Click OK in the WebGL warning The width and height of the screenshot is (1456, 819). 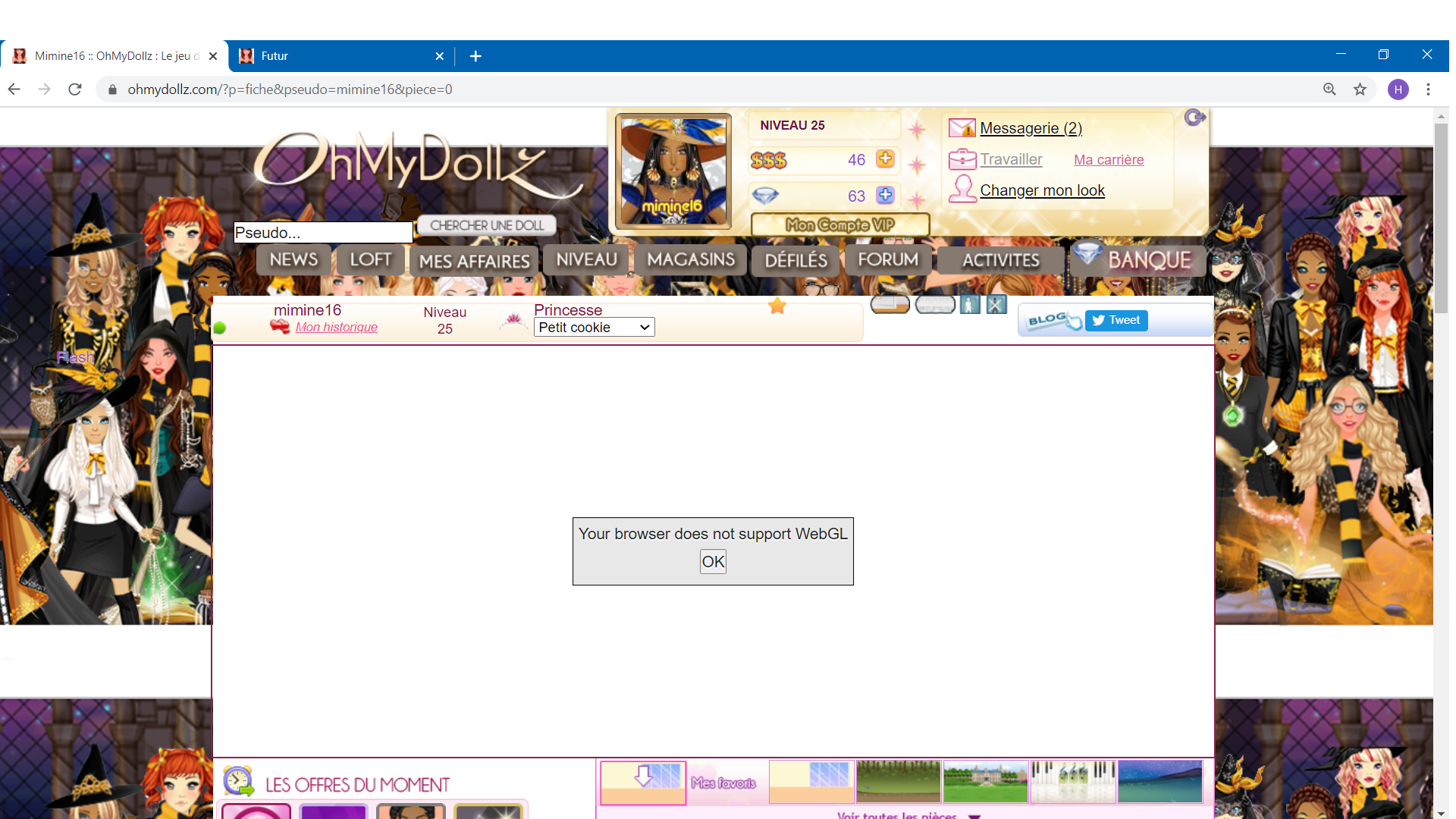(x=713, y=562)
